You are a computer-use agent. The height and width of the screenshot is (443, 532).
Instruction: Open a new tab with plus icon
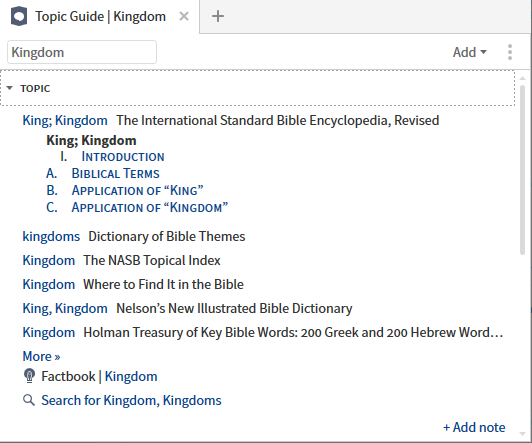(218, 16)
